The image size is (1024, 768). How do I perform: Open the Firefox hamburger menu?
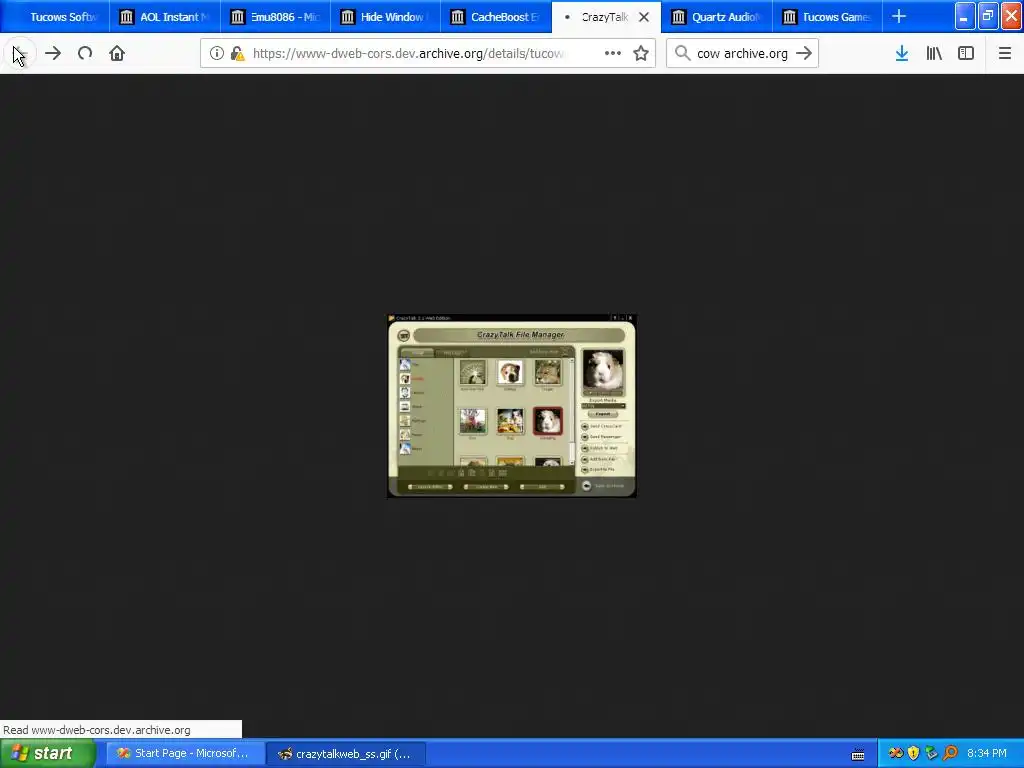tap(1004, 54)
